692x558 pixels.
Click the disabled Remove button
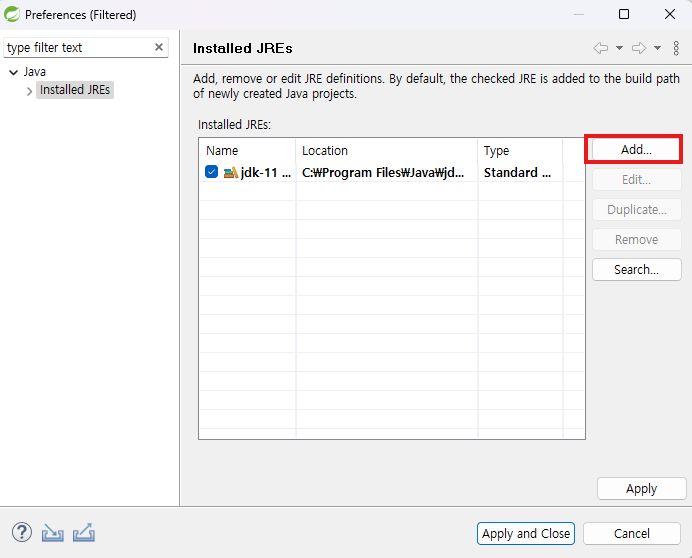coord(636,239)
